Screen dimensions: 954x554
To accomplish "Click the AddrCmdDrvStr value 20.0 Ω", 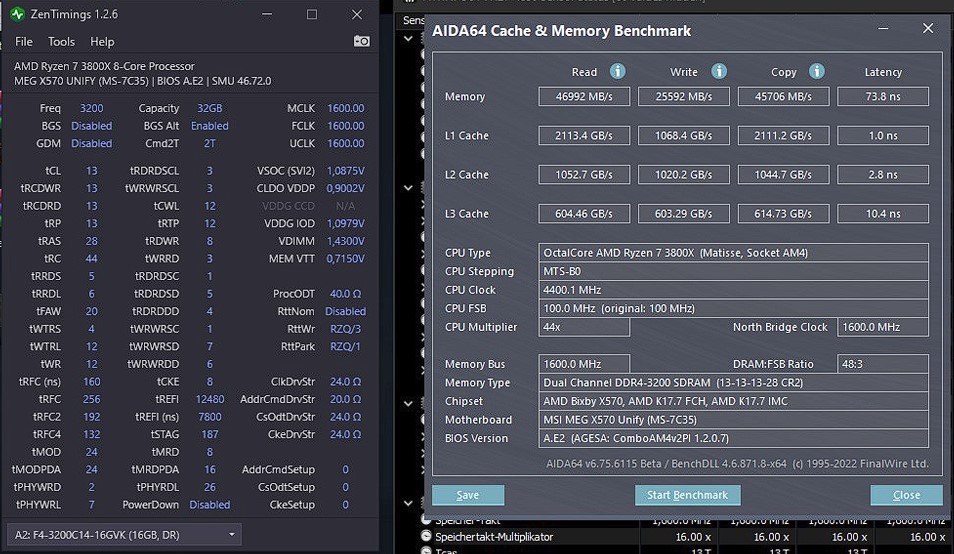I will click(346, 400).
